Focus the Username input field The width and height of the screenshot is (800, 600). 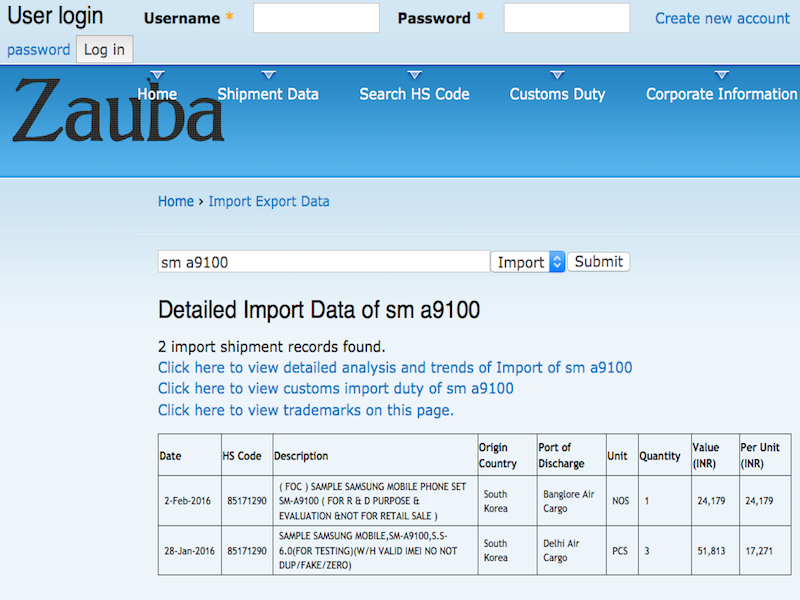click(x=316, y=18)
